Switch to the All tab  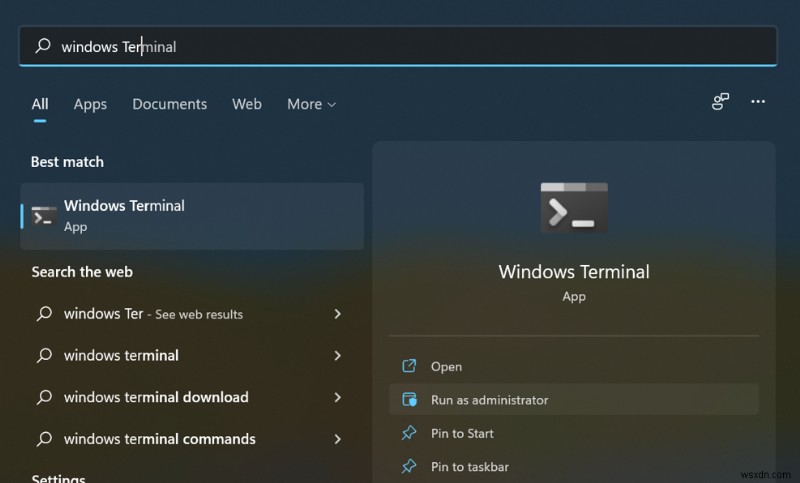tap(40, 104)
